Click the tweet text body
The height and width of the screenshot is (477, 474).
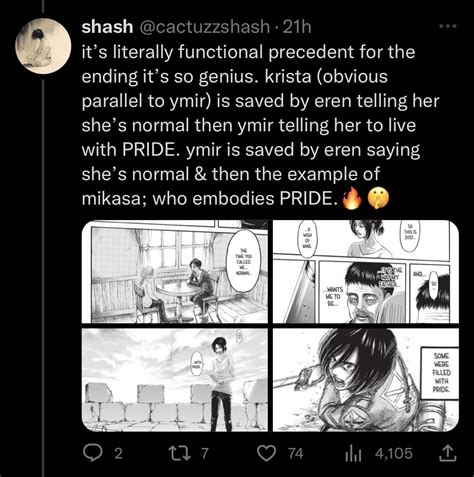[x=260, y=125]
